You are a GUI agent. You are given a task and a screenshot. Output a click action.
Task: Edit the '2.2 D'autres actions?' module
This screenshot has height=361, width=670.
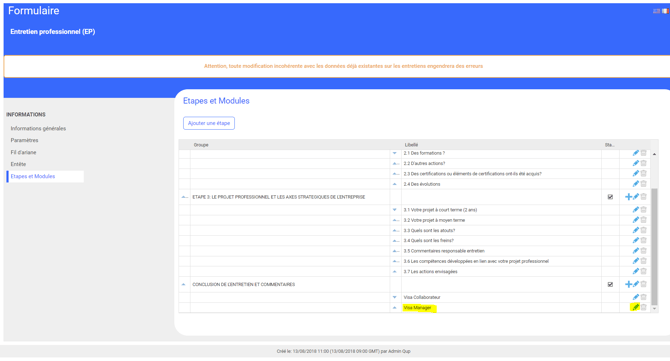click(636, 163)
